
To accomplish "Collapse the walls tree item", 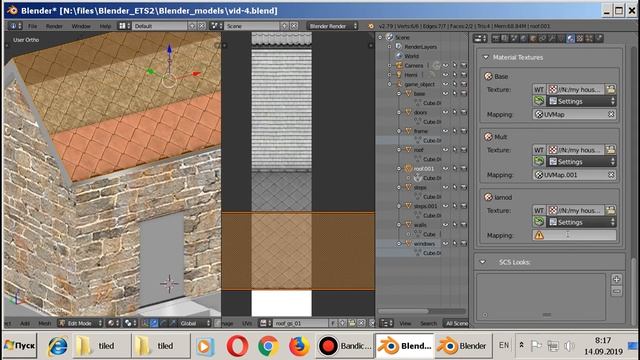I will coord(399,225).
